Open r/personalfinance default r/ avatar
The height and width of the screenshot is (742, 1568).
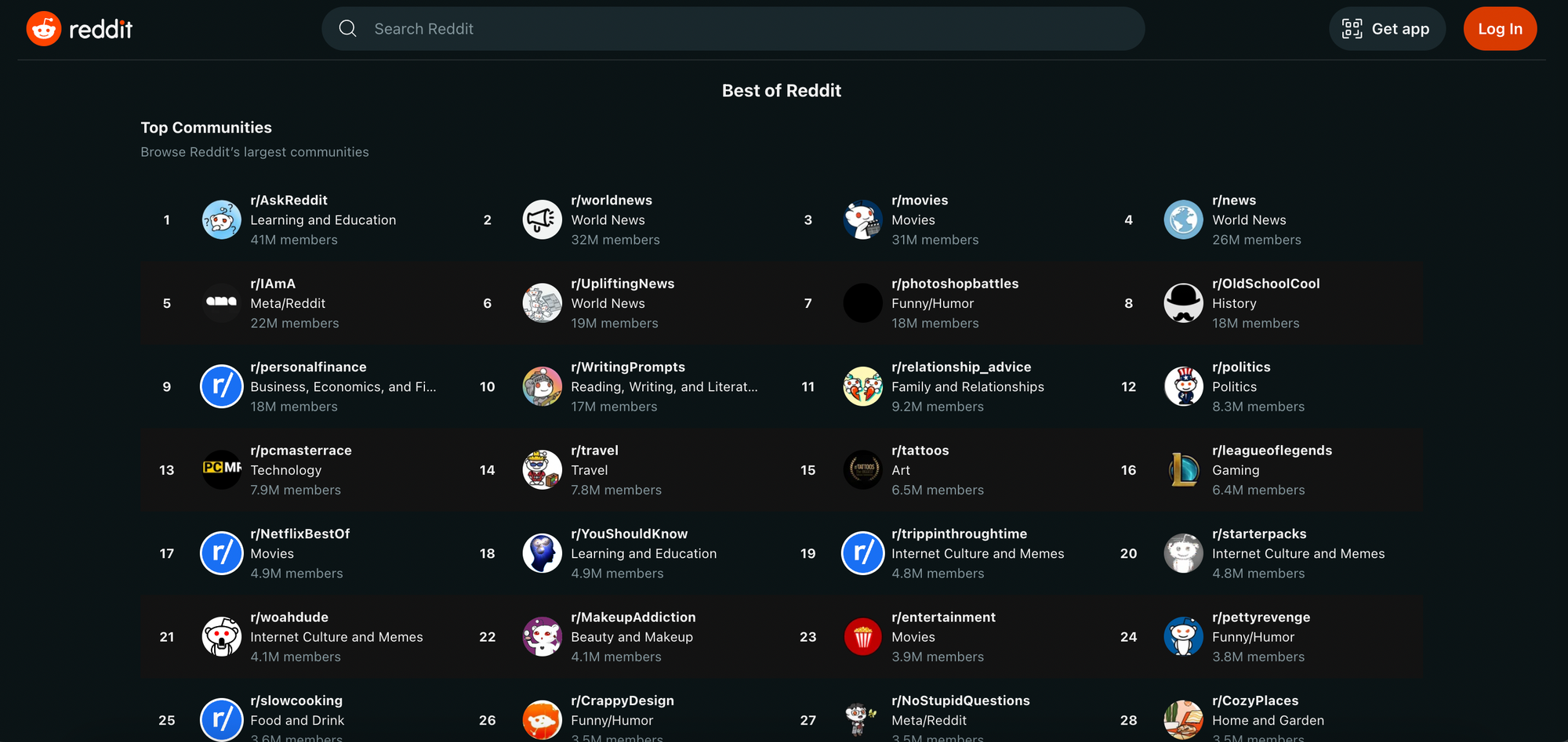[x=222, y=387]
